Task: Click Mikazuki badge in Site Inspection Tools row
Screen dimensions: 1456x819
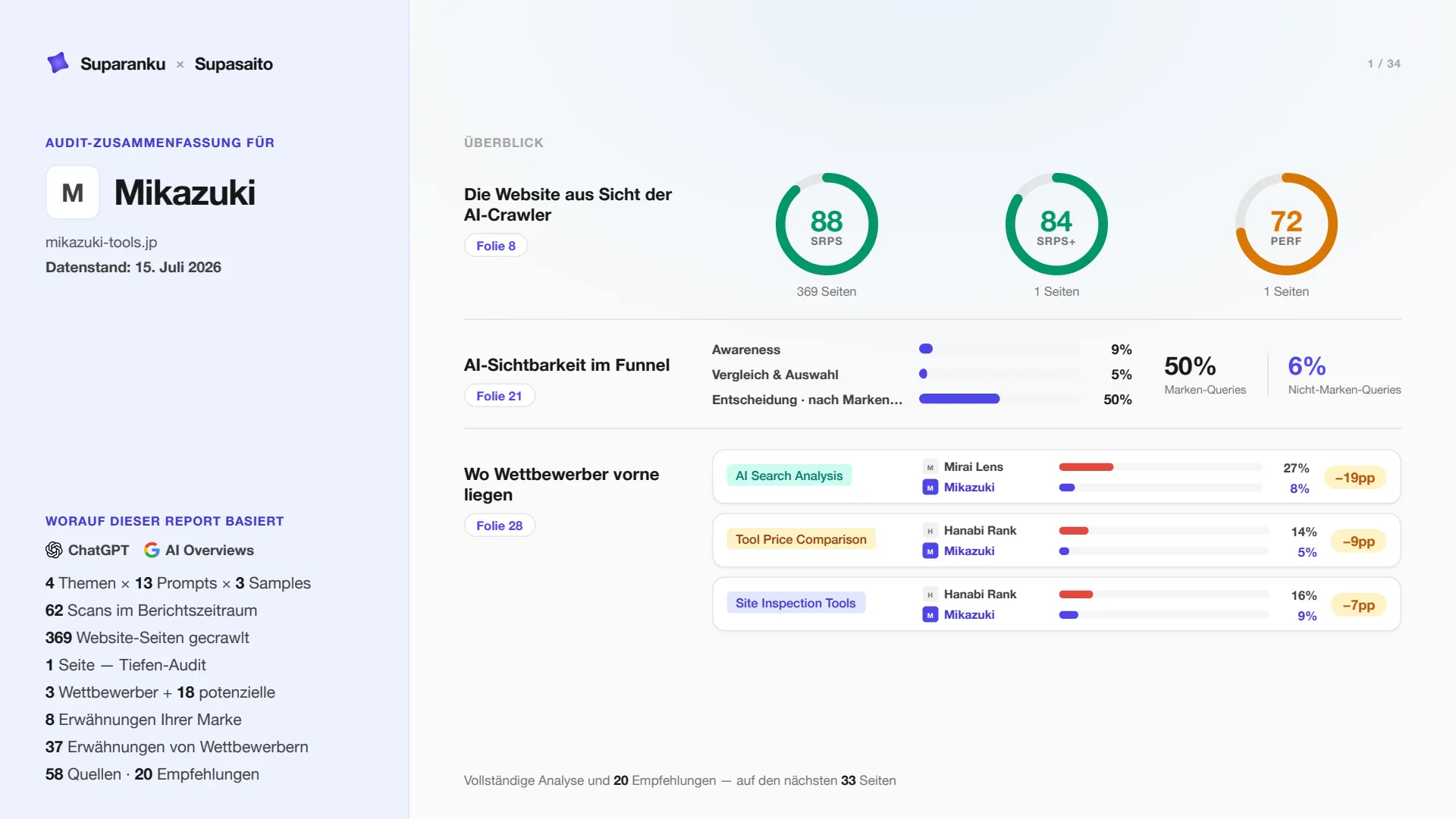Action: [930, 615]
